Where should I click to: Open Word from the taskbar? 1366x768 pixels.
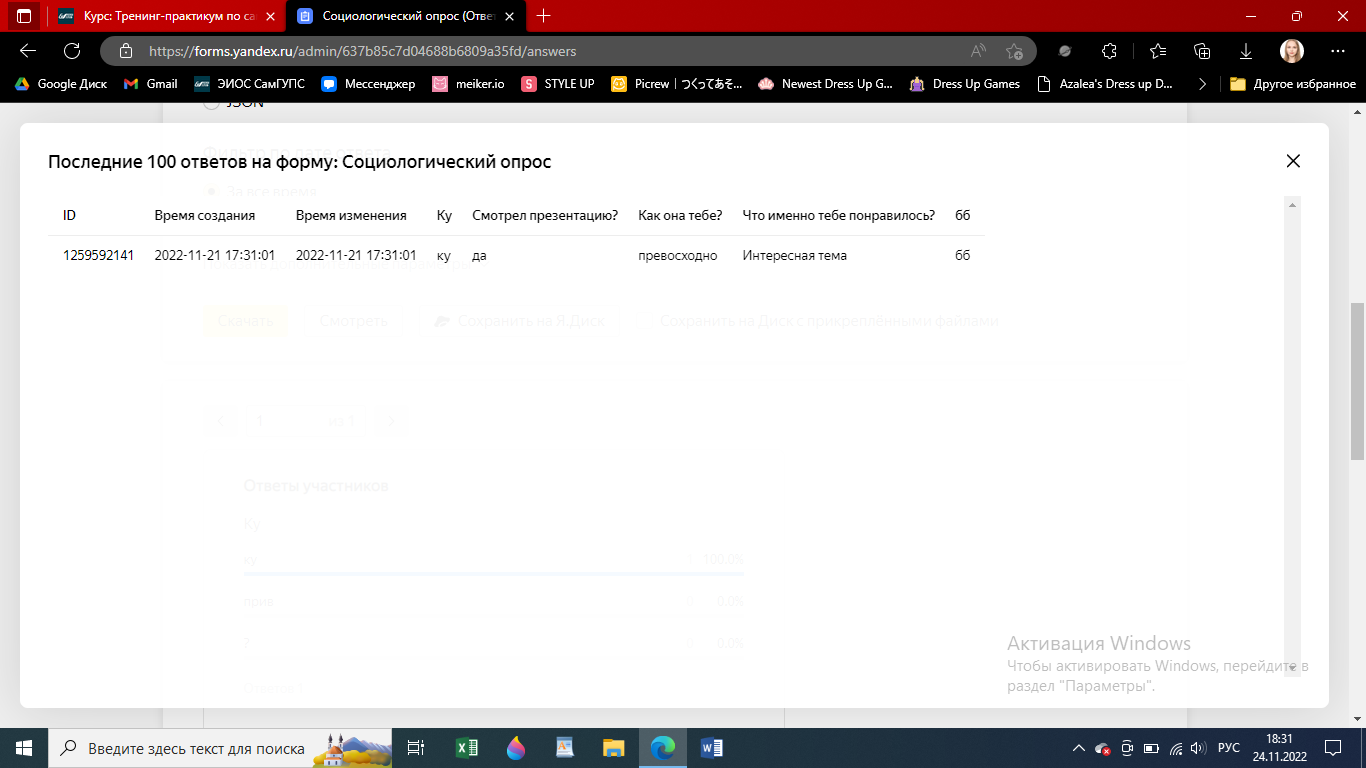pos(711,747)
